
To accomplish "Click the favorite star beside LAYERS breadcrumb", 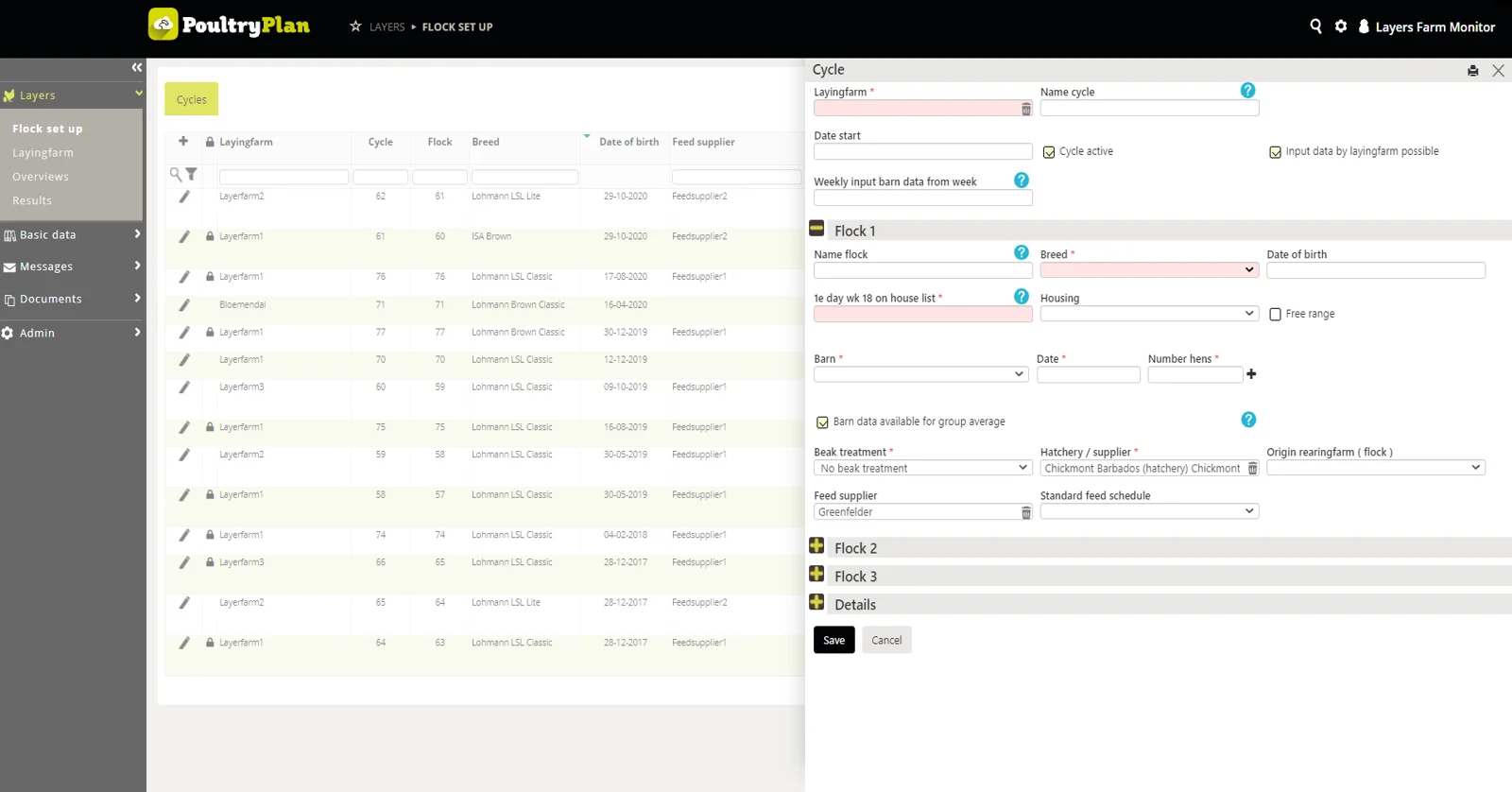I will tap(355, 26).
